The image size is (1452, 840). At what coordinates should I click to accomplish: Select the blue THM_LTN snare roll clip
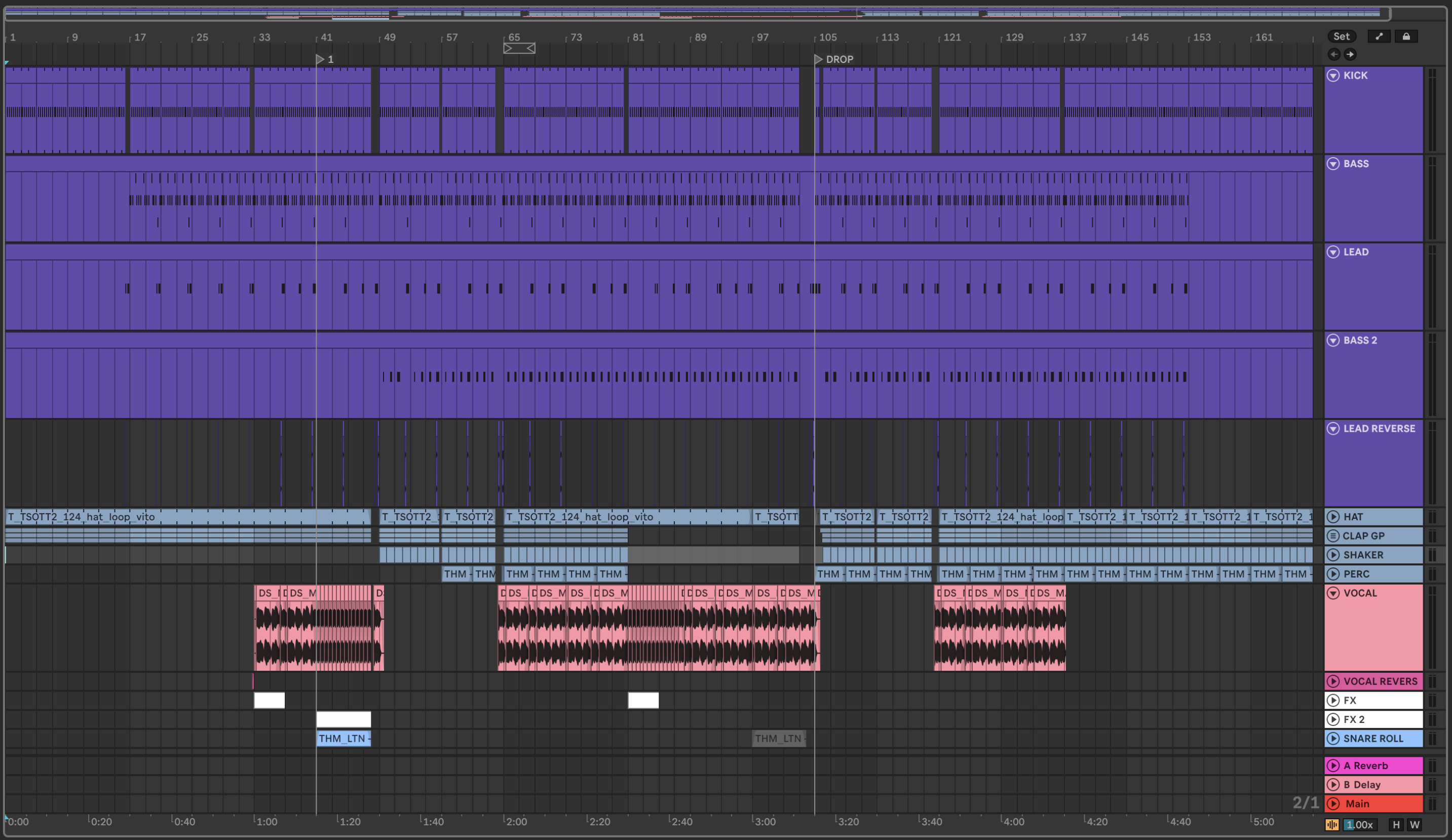pyautogui.click(x=343, y=738)
